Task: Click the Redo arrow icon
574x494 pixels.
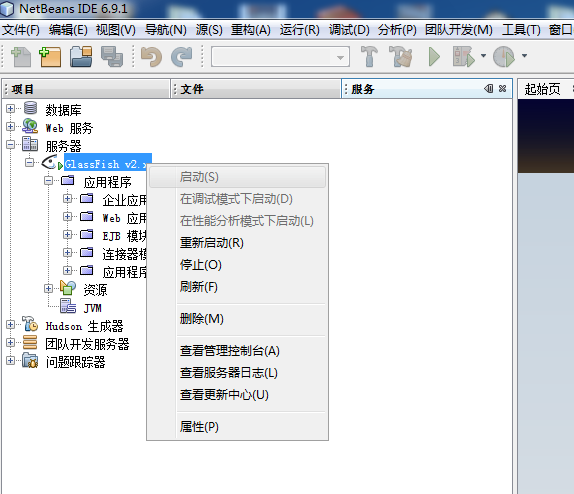Action: pyautogui.click(x=182, y=57)
